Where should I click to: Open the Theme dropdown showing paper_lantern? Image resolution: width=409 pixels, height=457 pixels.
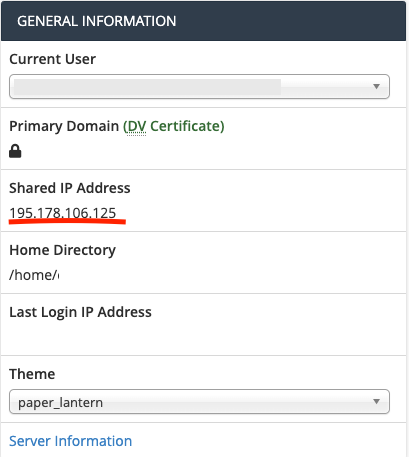(199, 402)
